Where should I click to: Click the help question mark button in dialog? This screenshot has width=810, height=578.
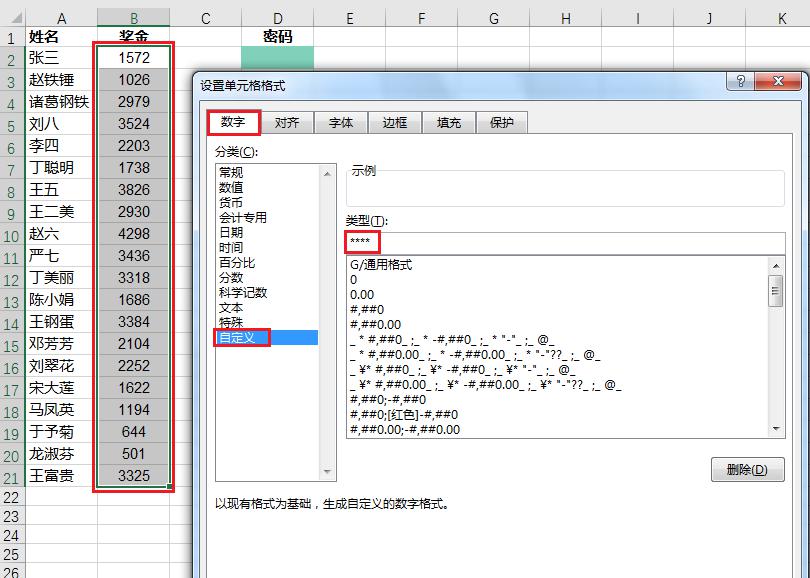tap(740, 81)
